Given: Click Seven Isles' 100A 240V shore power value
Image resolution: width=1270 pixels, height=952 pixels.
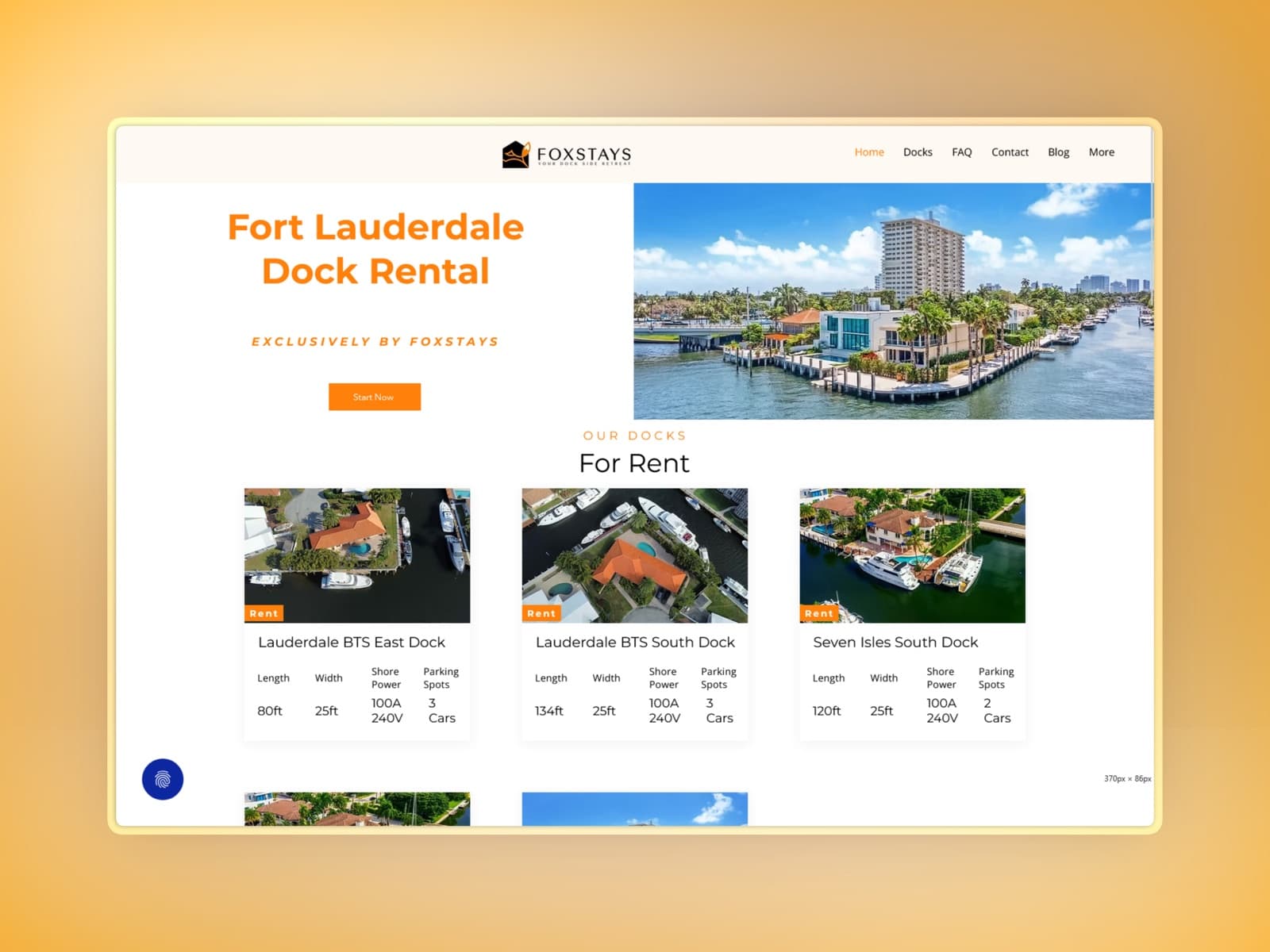Looking at the screenshot, I should pos(942,711).
